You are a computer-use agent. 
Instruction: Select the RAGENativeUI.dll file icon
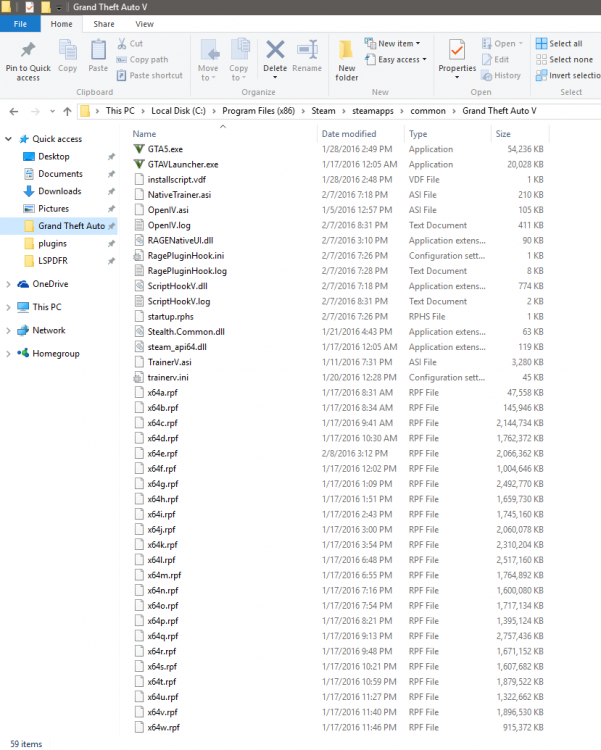coord(139,240)
